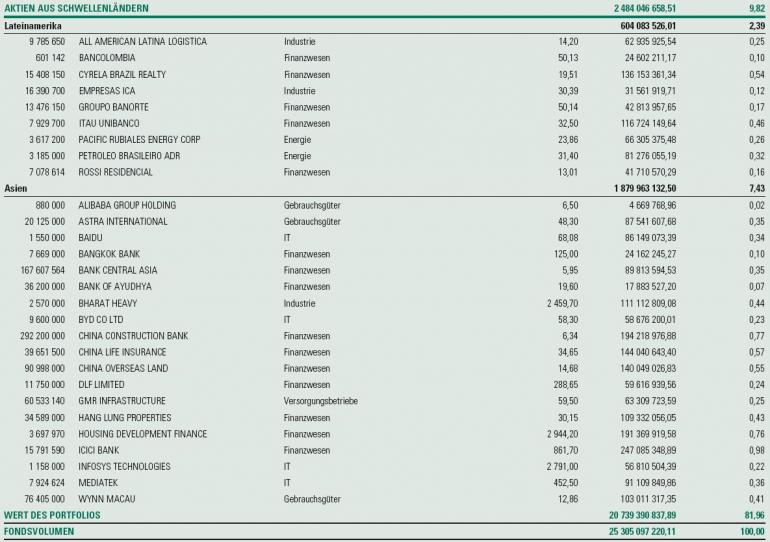The width and height of the screenshot is (770, 542).
Task: Click the FONDSVOLUMEN label
Action: (x=39, y=531)
